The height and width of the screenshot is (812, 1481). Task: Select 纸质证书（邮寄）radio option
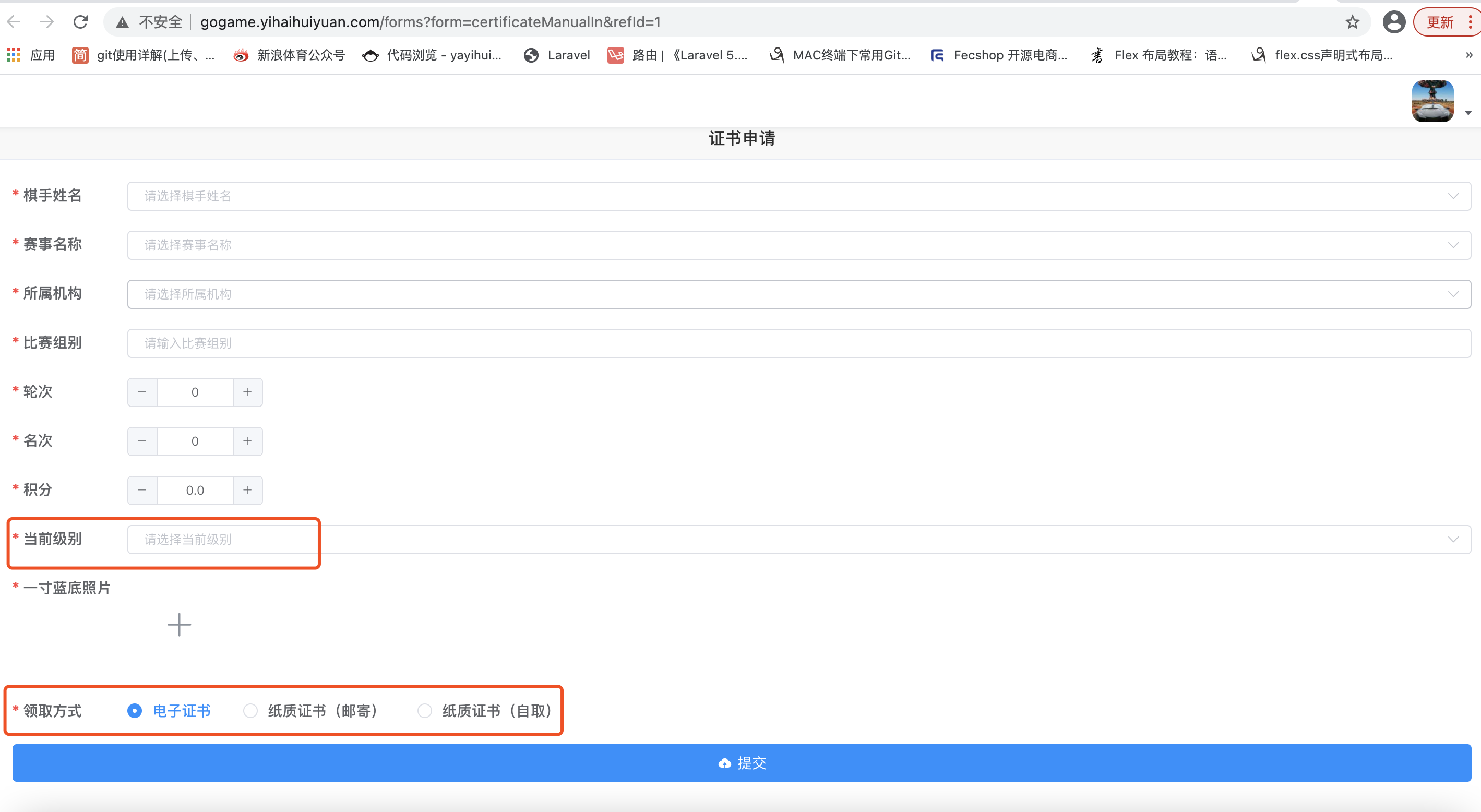tap(311, 711)
